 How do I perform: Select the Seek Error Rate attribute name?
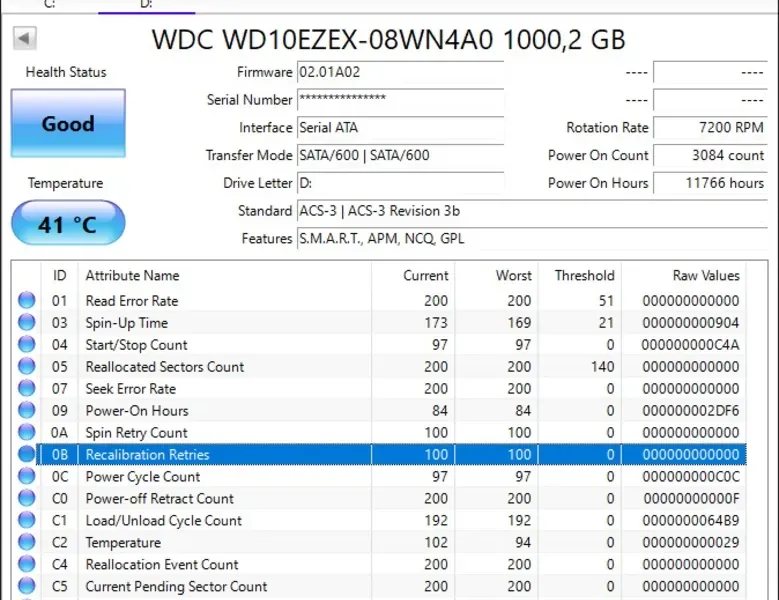click(x=131, y=389)
